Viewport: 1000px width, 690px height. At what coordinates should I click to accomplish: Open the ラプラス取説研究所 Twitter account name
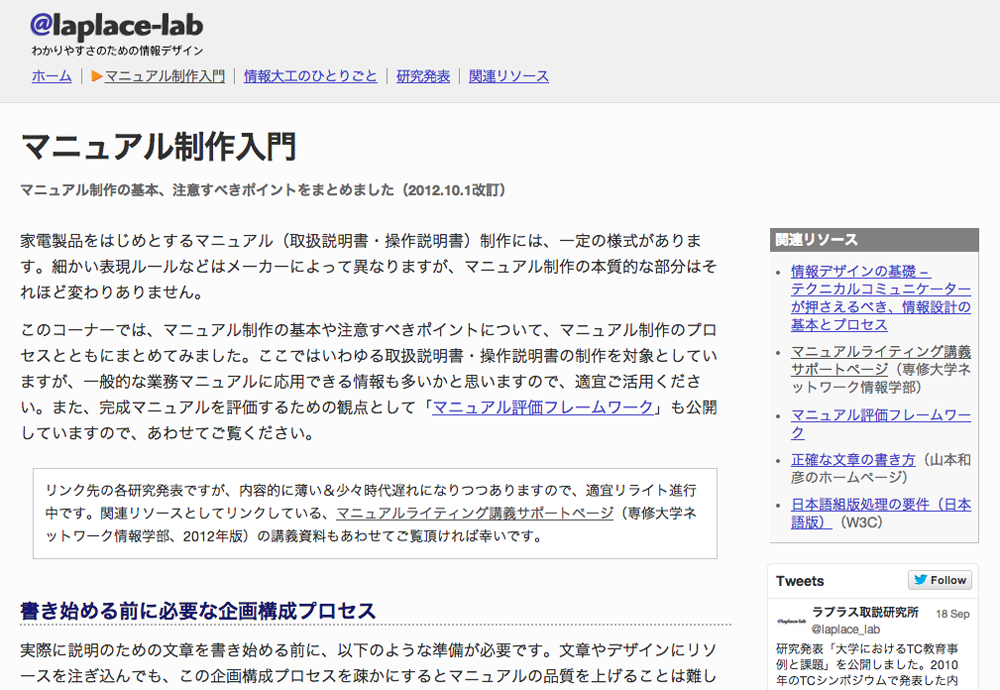[865, 612]
